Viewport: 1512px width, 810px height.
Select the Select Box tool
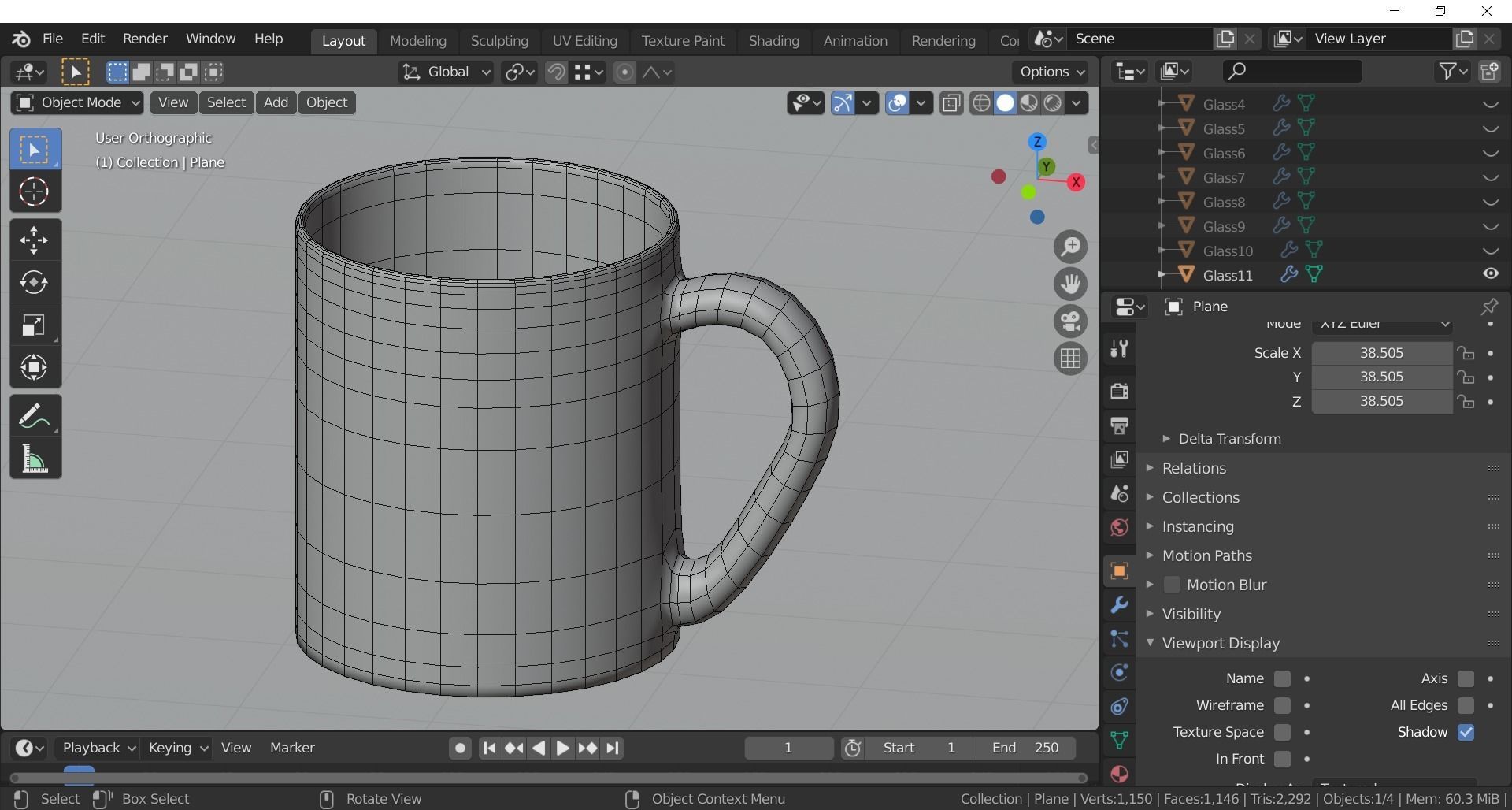35,149
